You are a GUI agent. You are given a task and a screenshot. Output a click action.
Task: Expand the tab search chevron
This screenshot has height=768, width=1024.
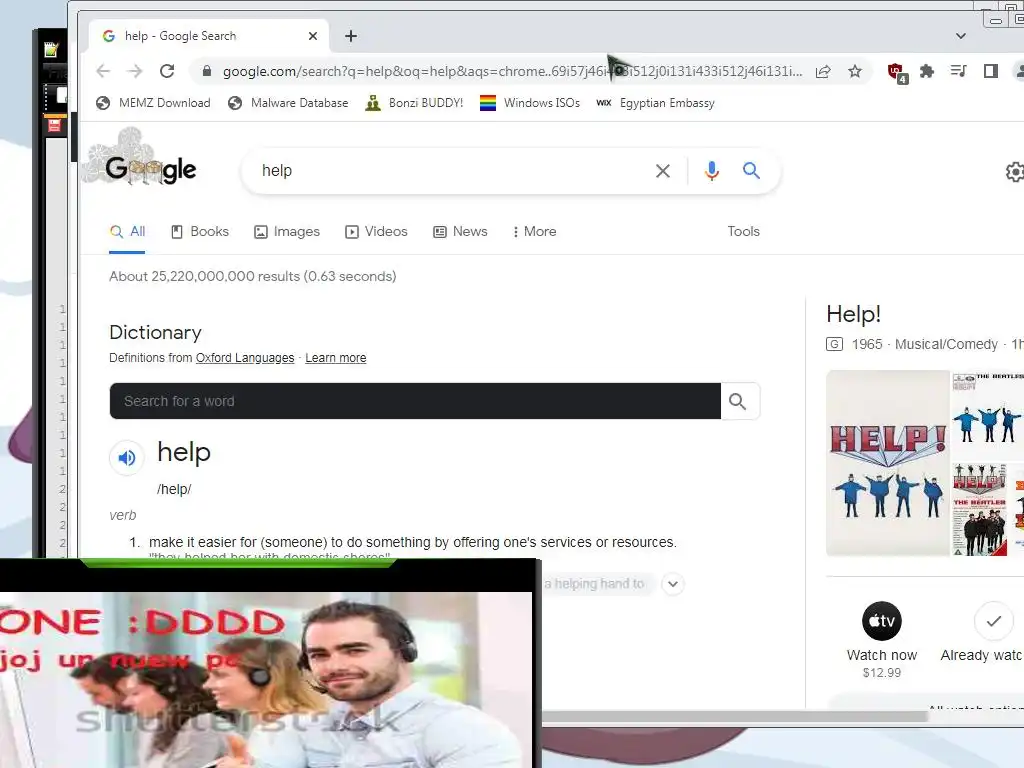click(961, 36)
